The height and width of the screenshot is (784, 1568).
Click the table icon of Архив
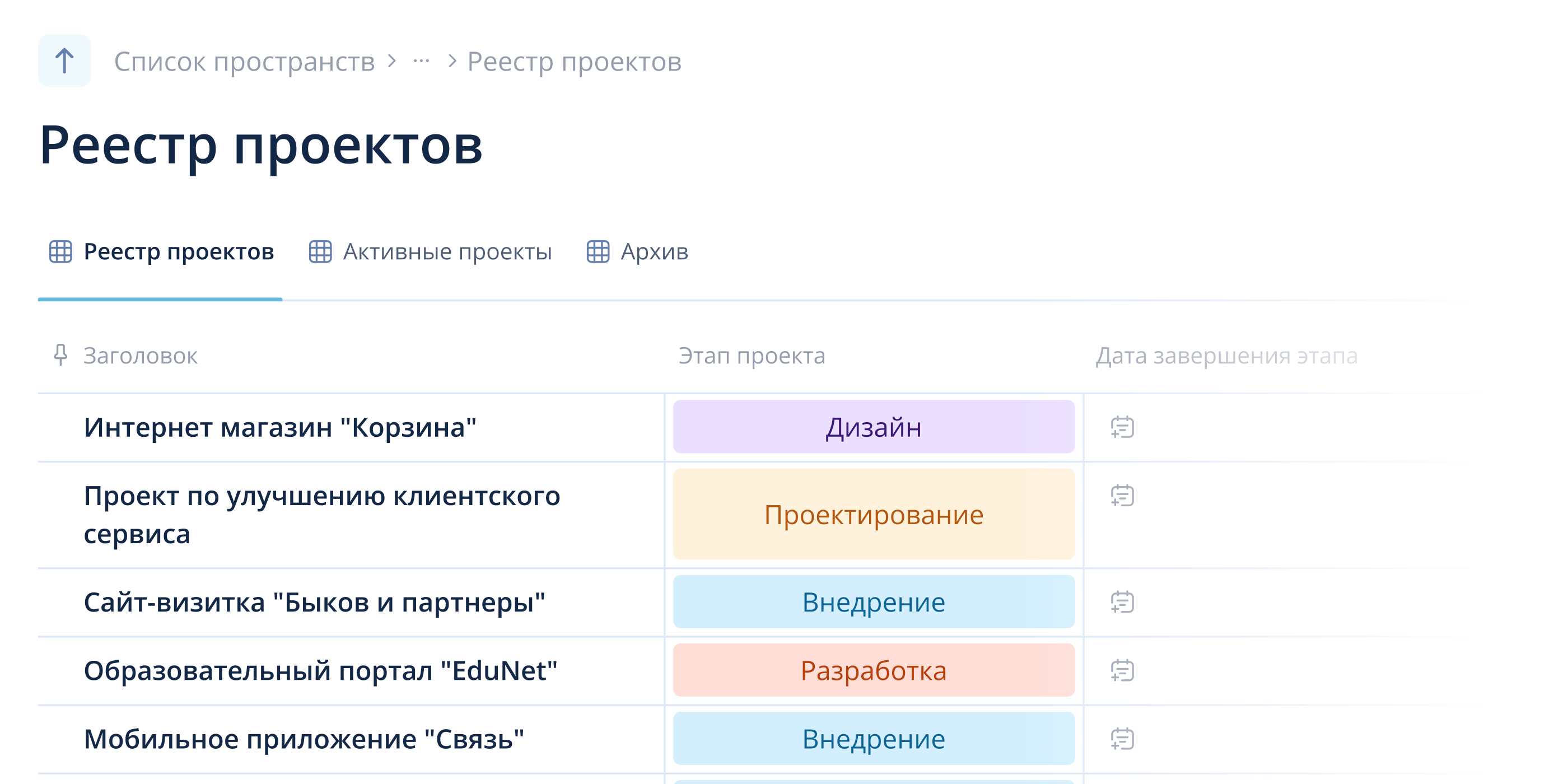(598, 251)
